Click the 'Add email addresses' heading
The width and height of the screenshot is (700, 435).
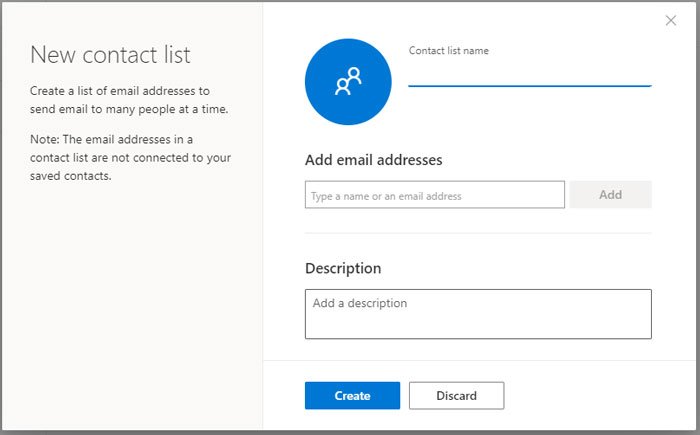click(374, 160)
